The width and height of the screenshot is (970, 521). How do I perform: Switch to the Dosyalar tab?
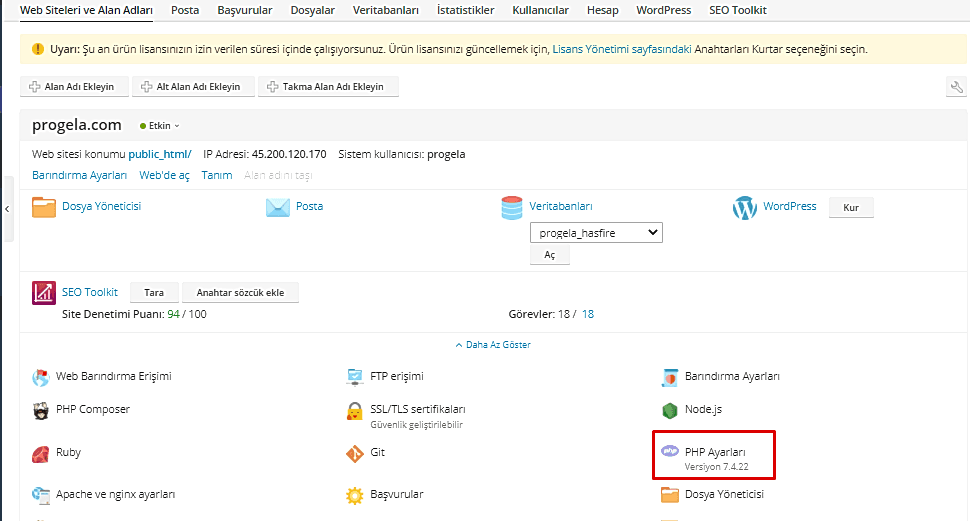point(312,10)
